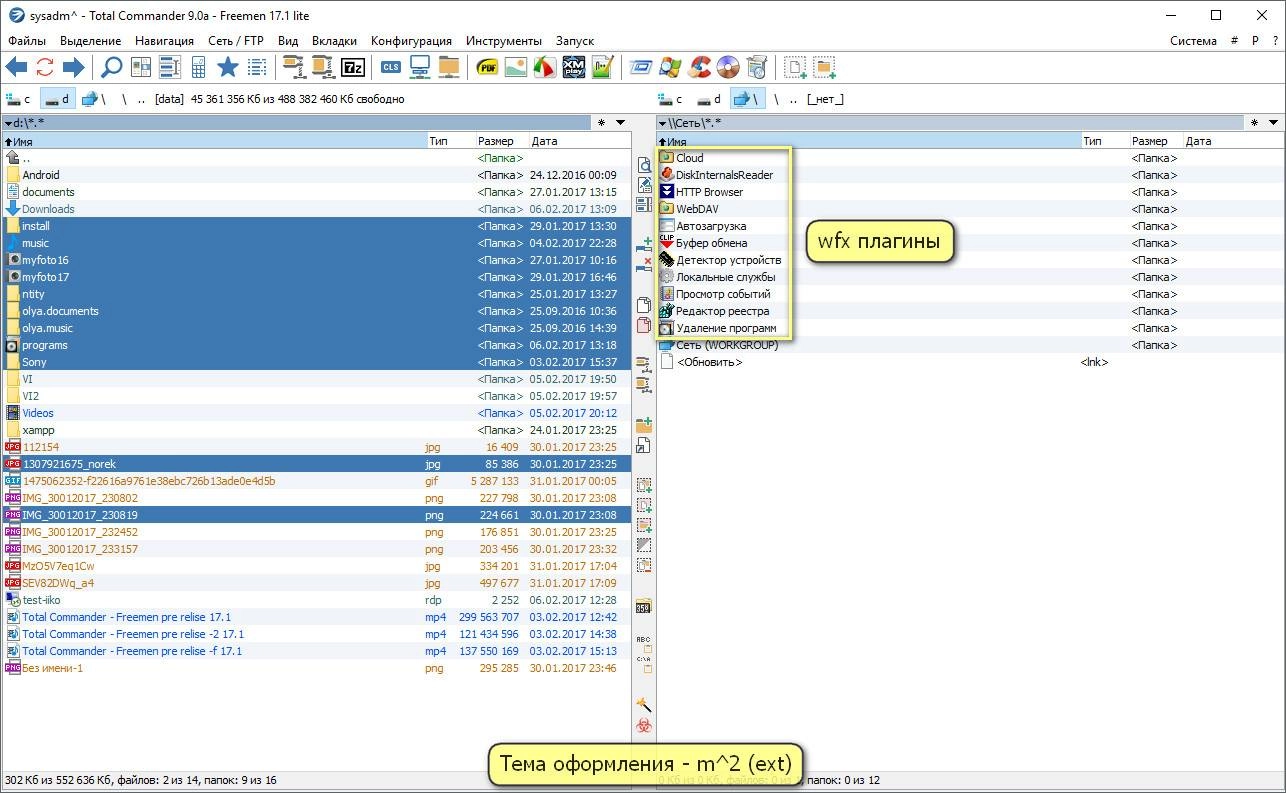The width and height of the screenshot is (1286, 793).
Task: Click the image viewer picture icon
Action: 516,68
